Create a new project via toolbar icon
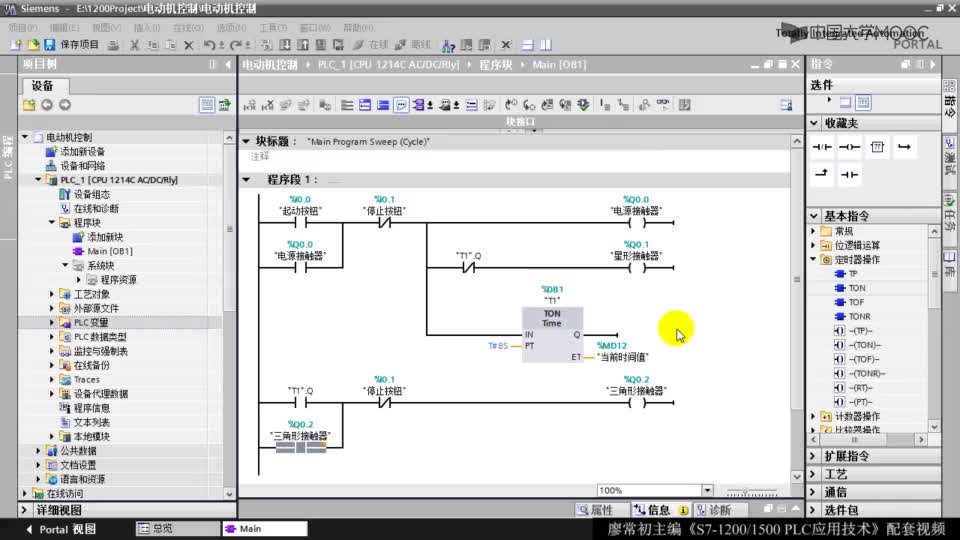 click(x=15, y=45)
